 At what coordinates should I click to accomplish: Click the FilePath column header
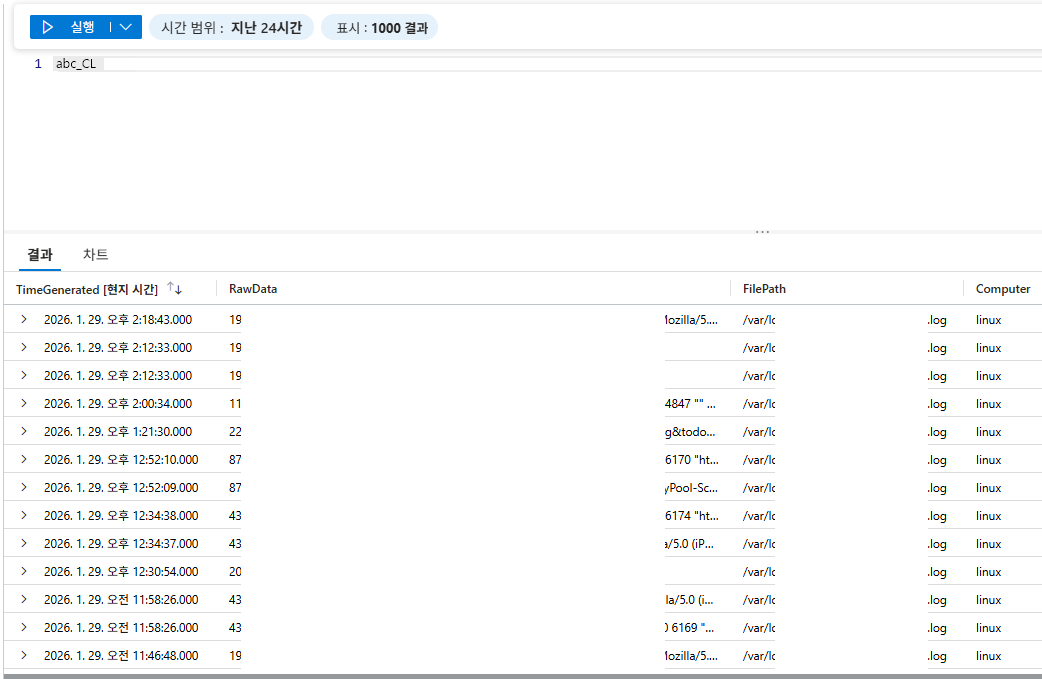pyautogui.click(x=764, y=289)
